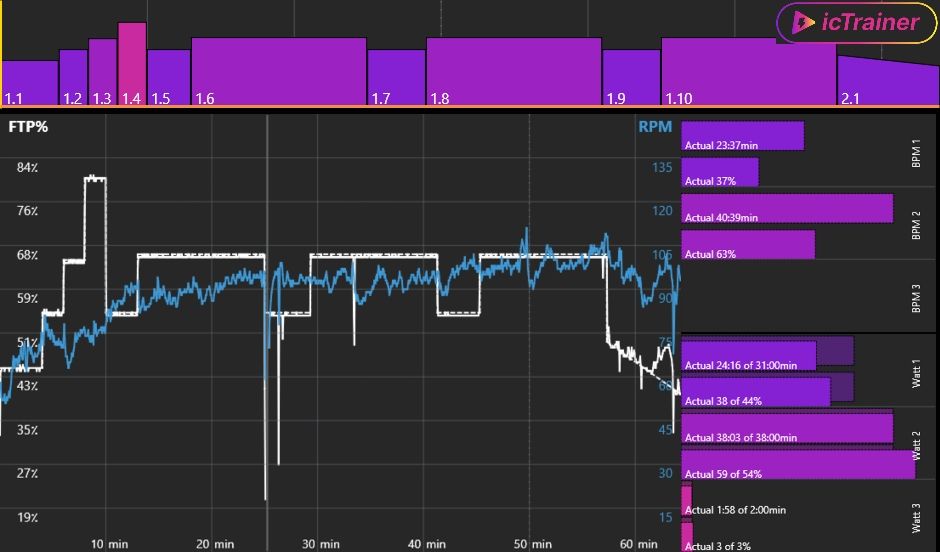The image size is (940, 552).
Task: Select interval block 1.5
Action: (x=169, y=77)
